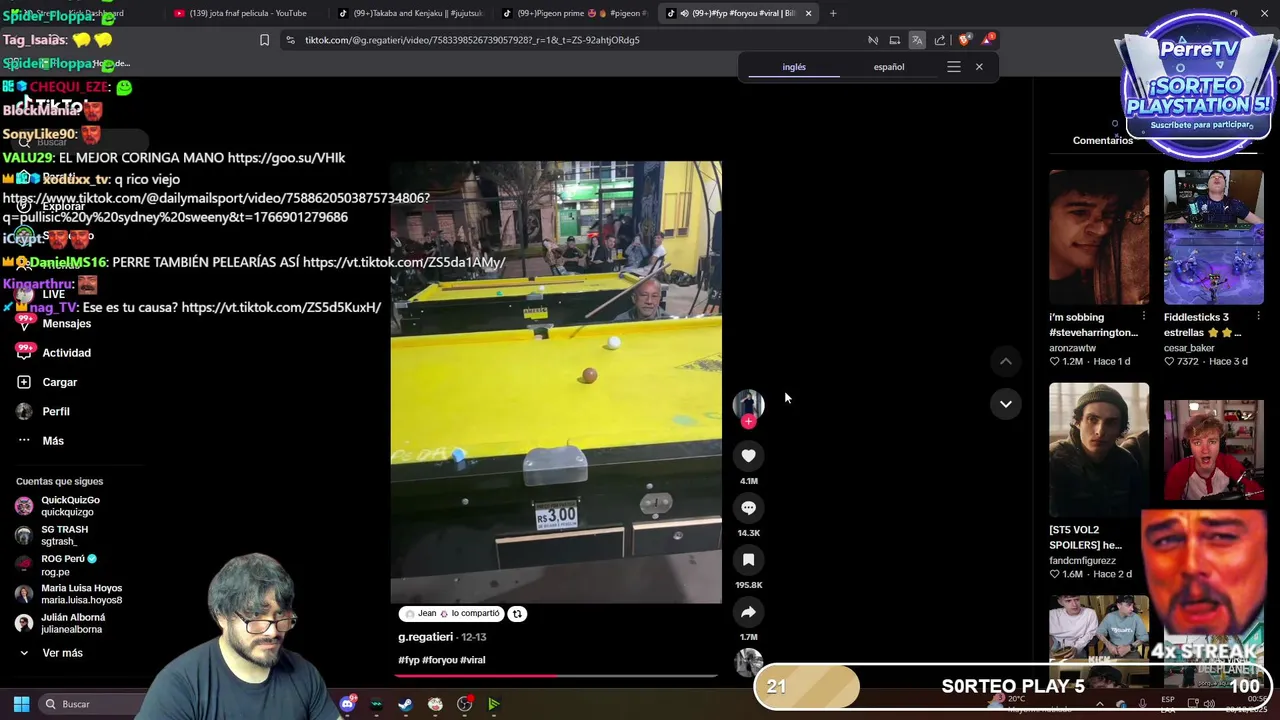Close the translation popup
1280x720 pixels.
(x=979, y=67)
